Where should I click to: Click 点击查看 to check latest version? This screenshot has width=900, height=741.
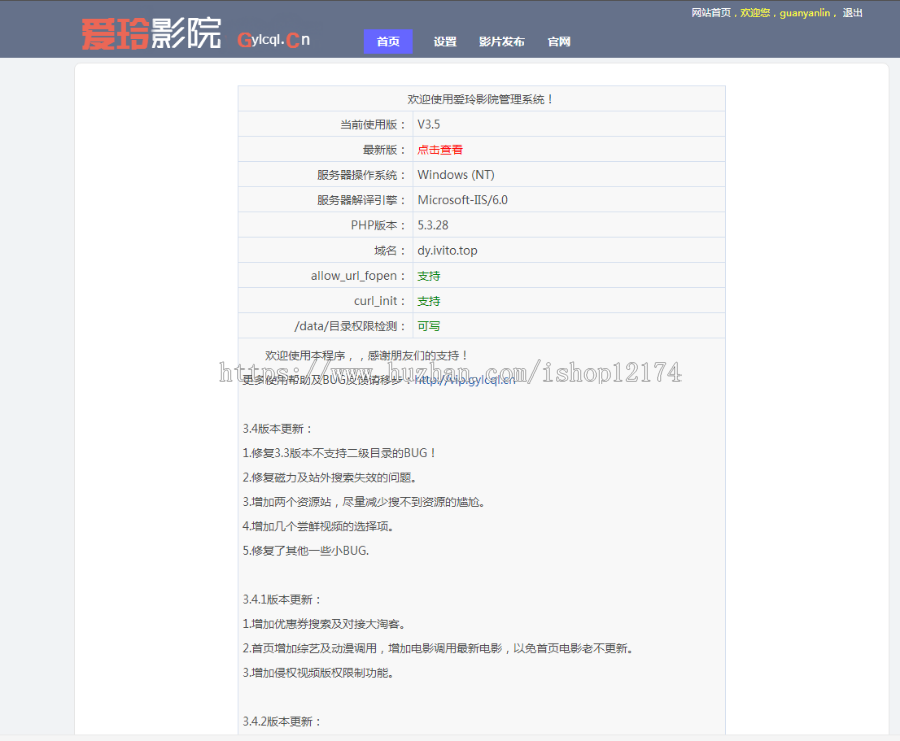[x=440, y=149]
